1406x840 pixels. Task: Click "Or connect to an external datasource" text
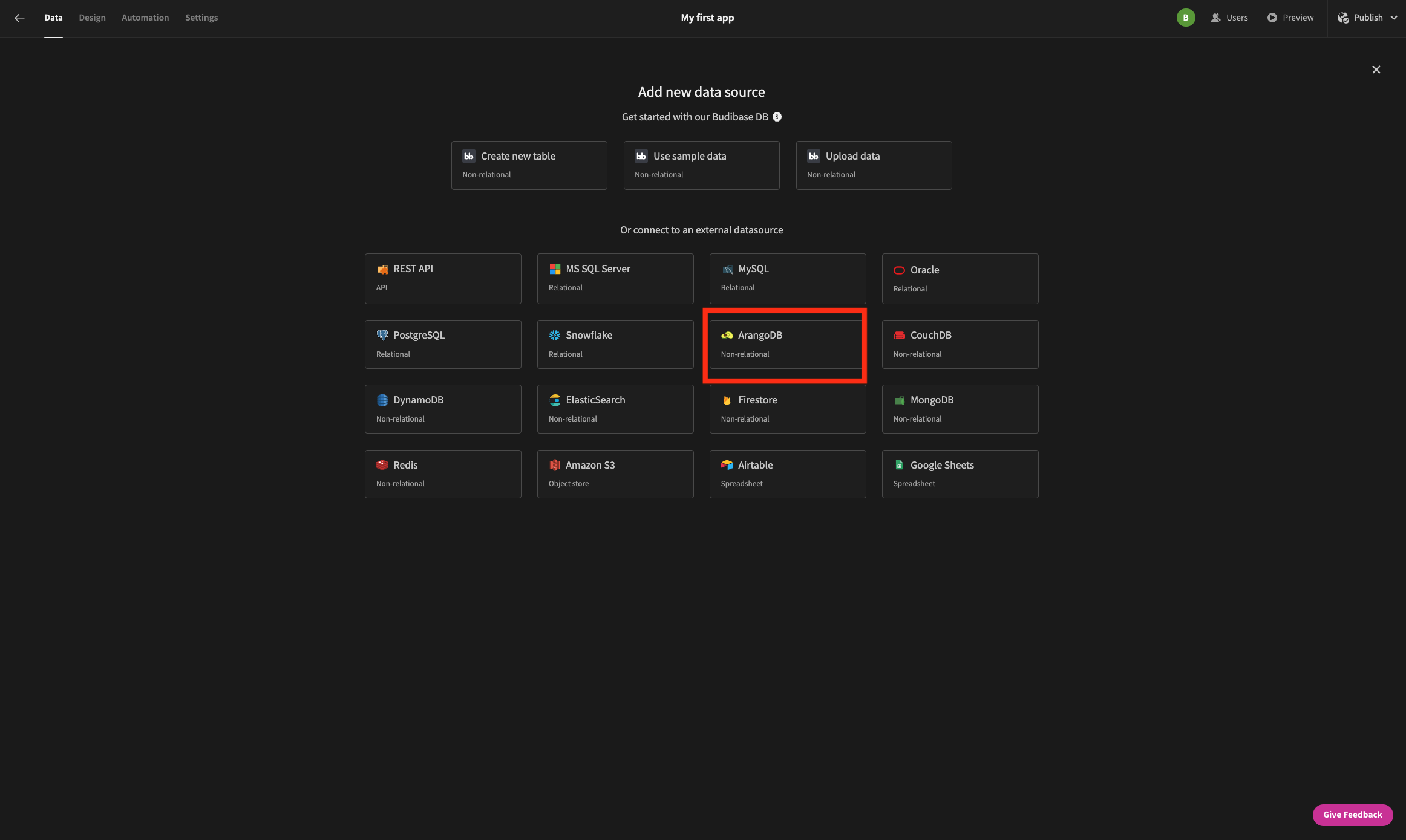(x=702, y=230)
